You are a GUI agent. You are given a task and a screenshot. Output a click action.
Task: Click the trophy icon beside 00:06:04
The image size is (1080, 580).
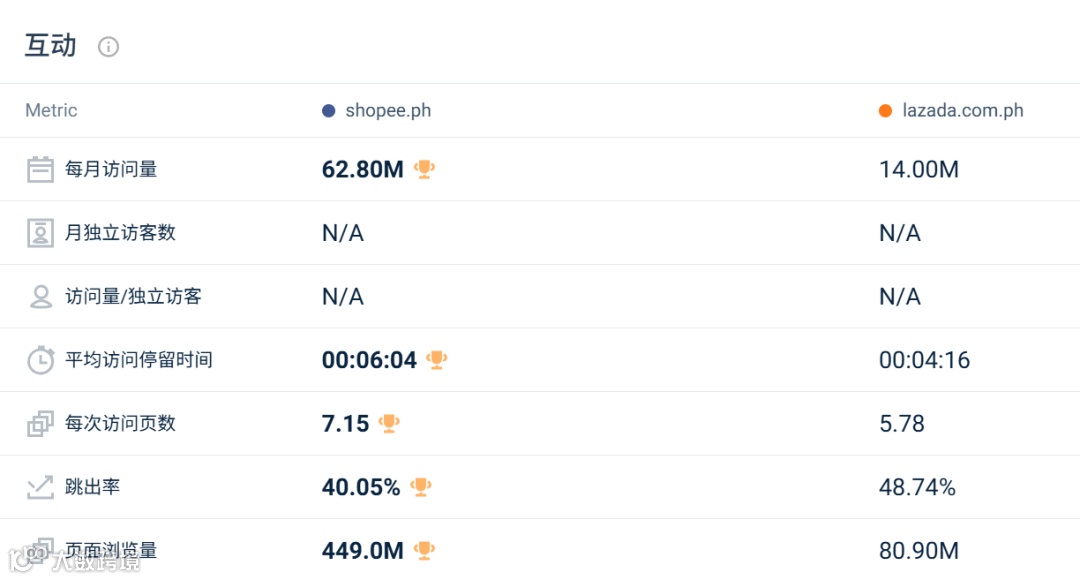pyautogui.click(x=437, y=360)
